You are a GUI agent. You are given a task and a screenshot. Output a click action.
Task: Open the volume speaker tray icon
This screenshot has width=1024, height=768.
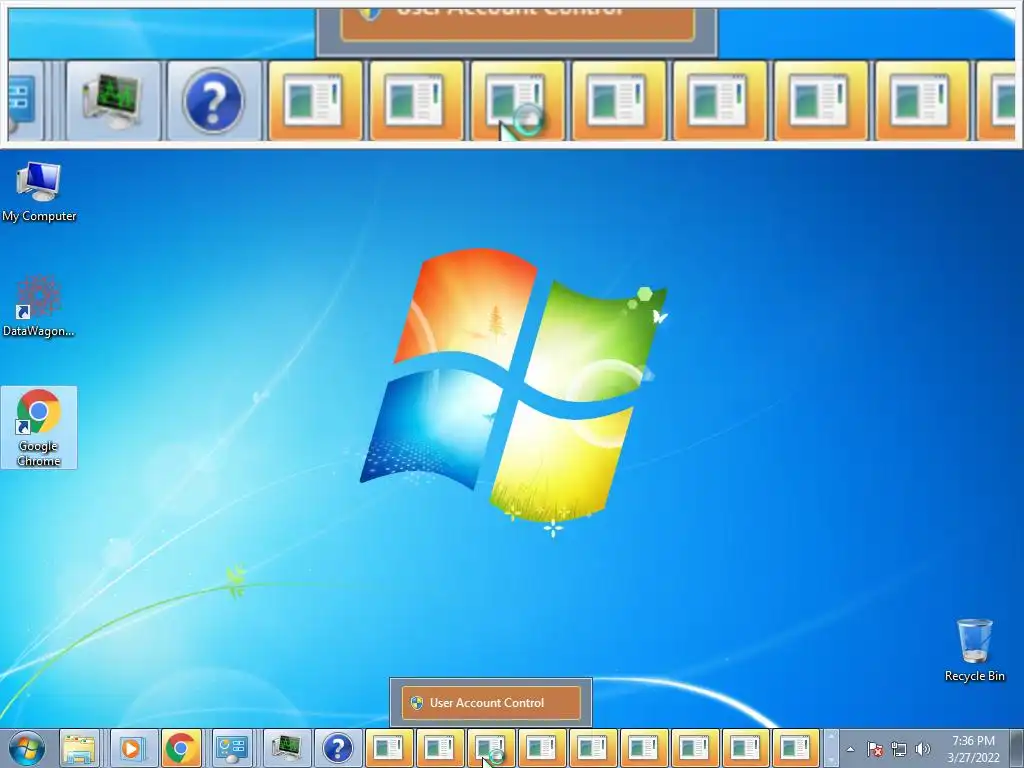(922, 749)
